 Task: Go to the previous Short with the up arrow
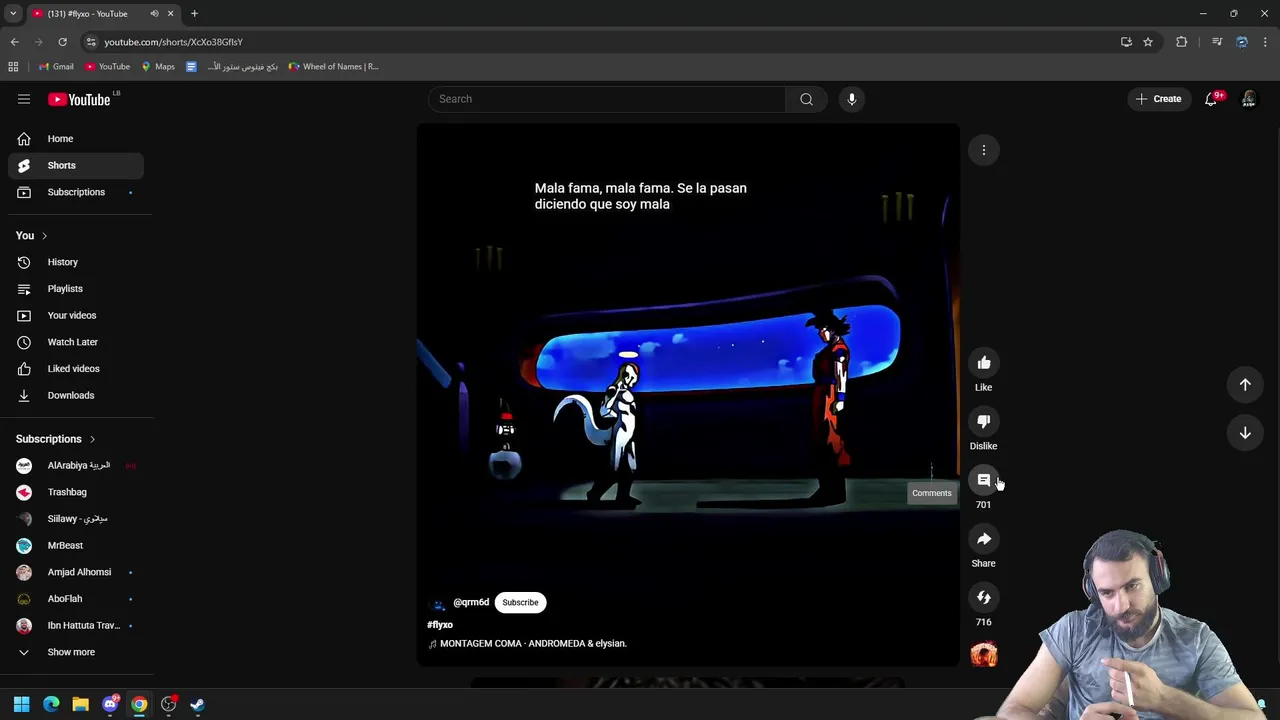point(1245,385)
